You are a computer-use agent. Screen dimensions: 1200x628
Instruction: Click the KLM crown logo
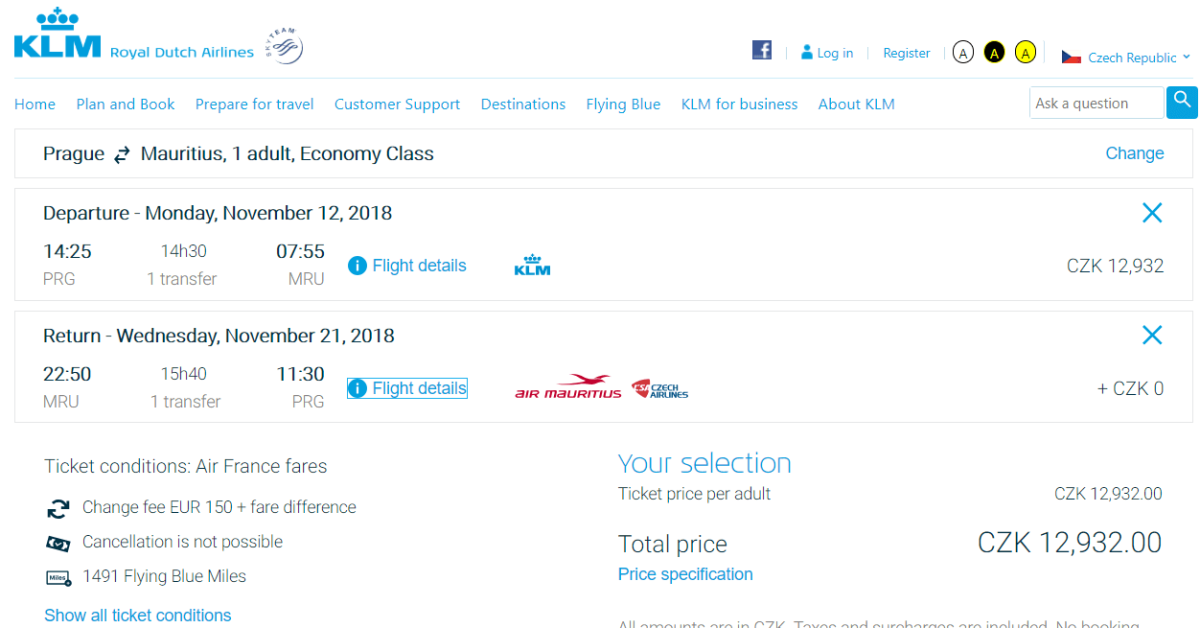point(57,33)
